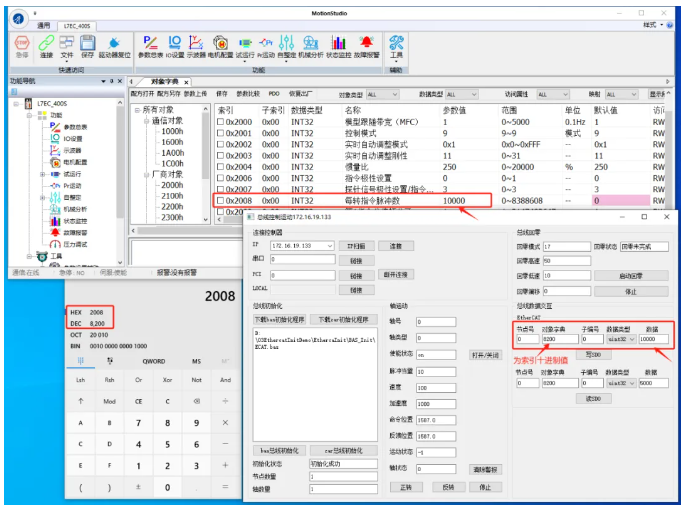Open the 机械分析 mechanical analysis icon
This screenshot has width=685, height=510.
pyautogui.click(x=311, y=43)
